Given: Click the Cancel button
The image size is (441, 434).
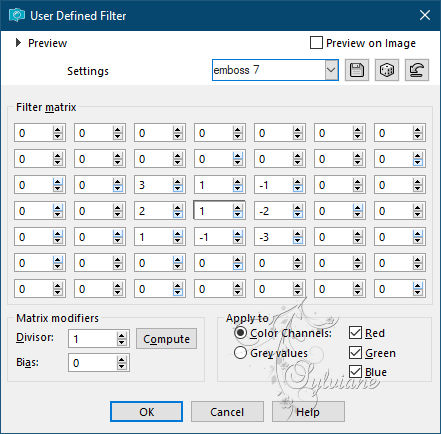Looking at the screenshot, I should click(227, 412).
